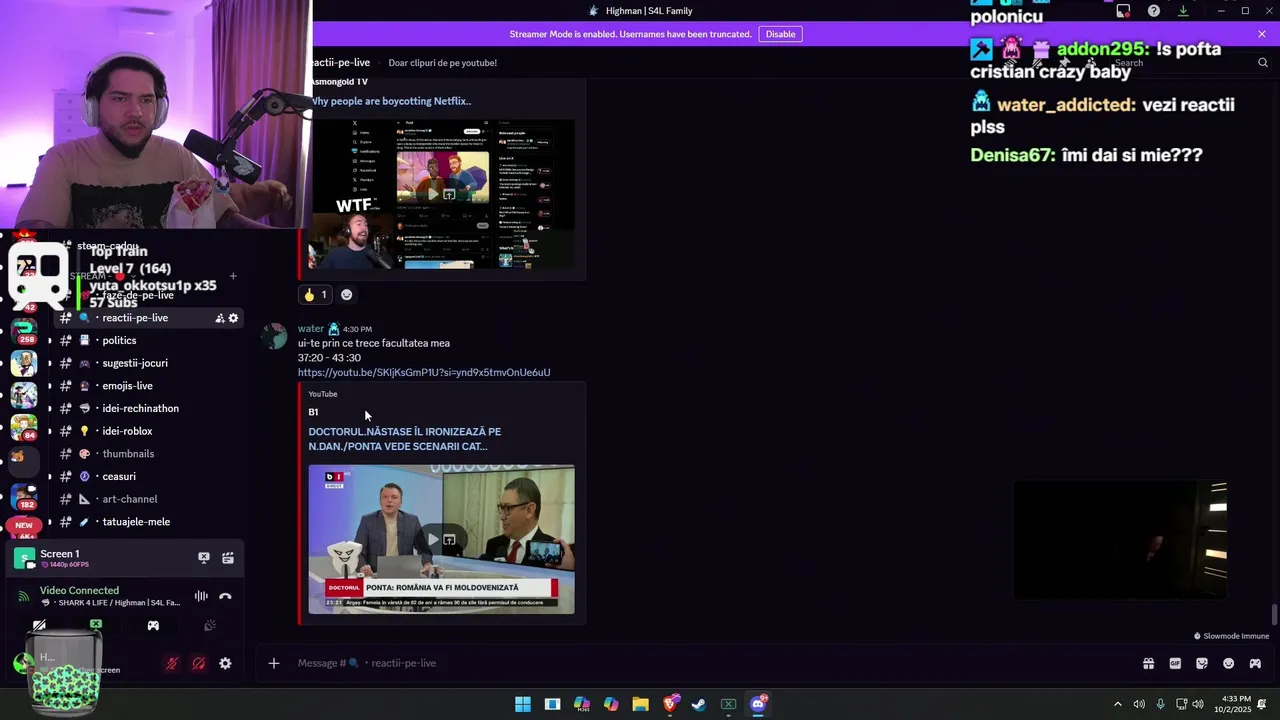The image size is (1280, 720).
Task: Click the small webcam preview thumbnail
Action: (1120, 539)
